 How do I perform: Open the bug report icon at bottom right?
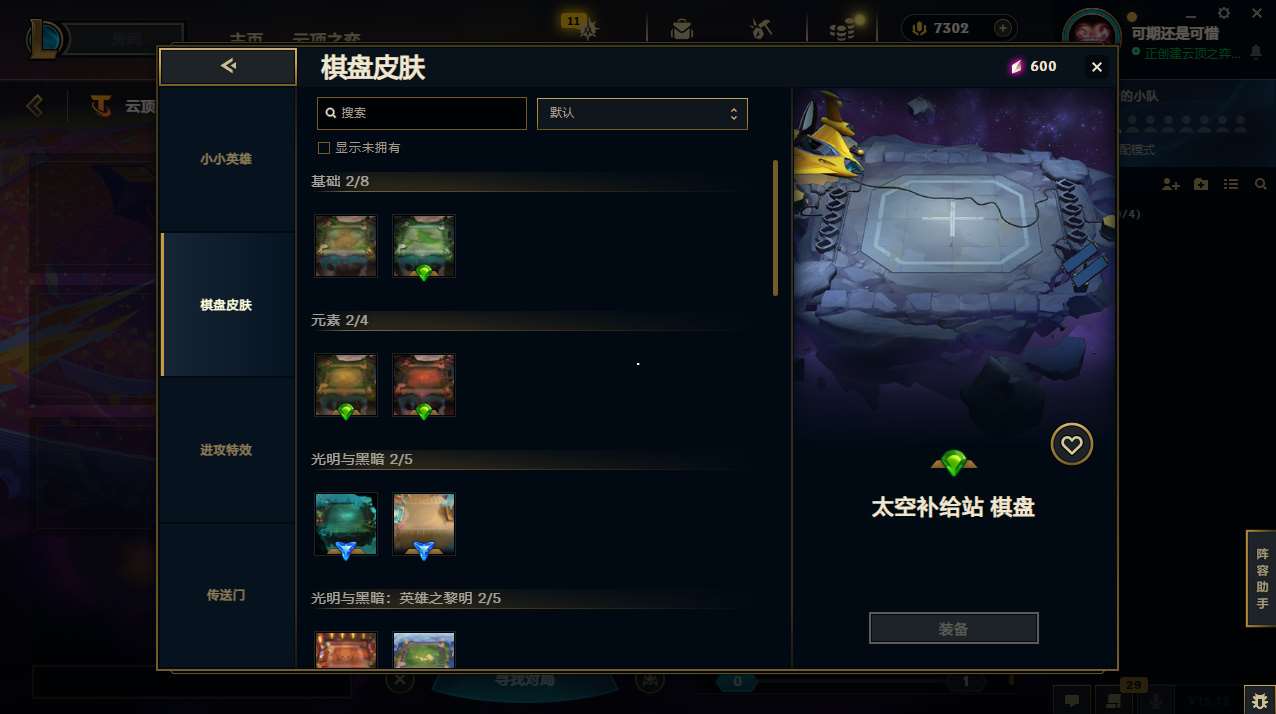coord(1259,699)
